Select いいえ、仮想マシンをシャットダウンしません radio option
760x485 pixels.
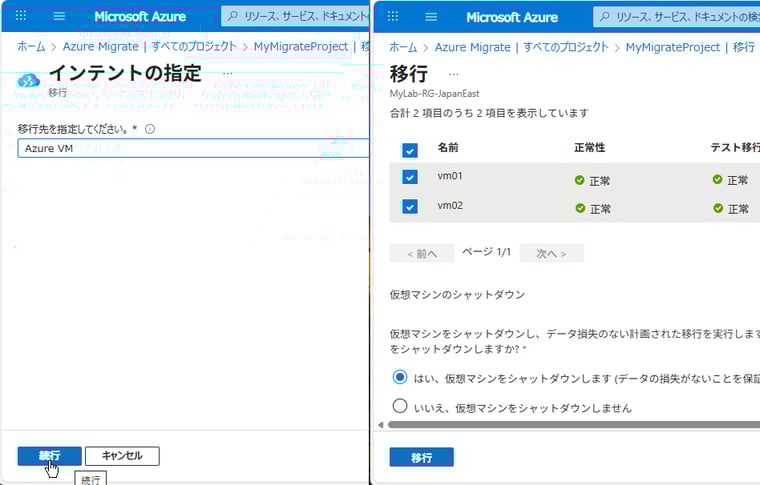tap(400, 406)
